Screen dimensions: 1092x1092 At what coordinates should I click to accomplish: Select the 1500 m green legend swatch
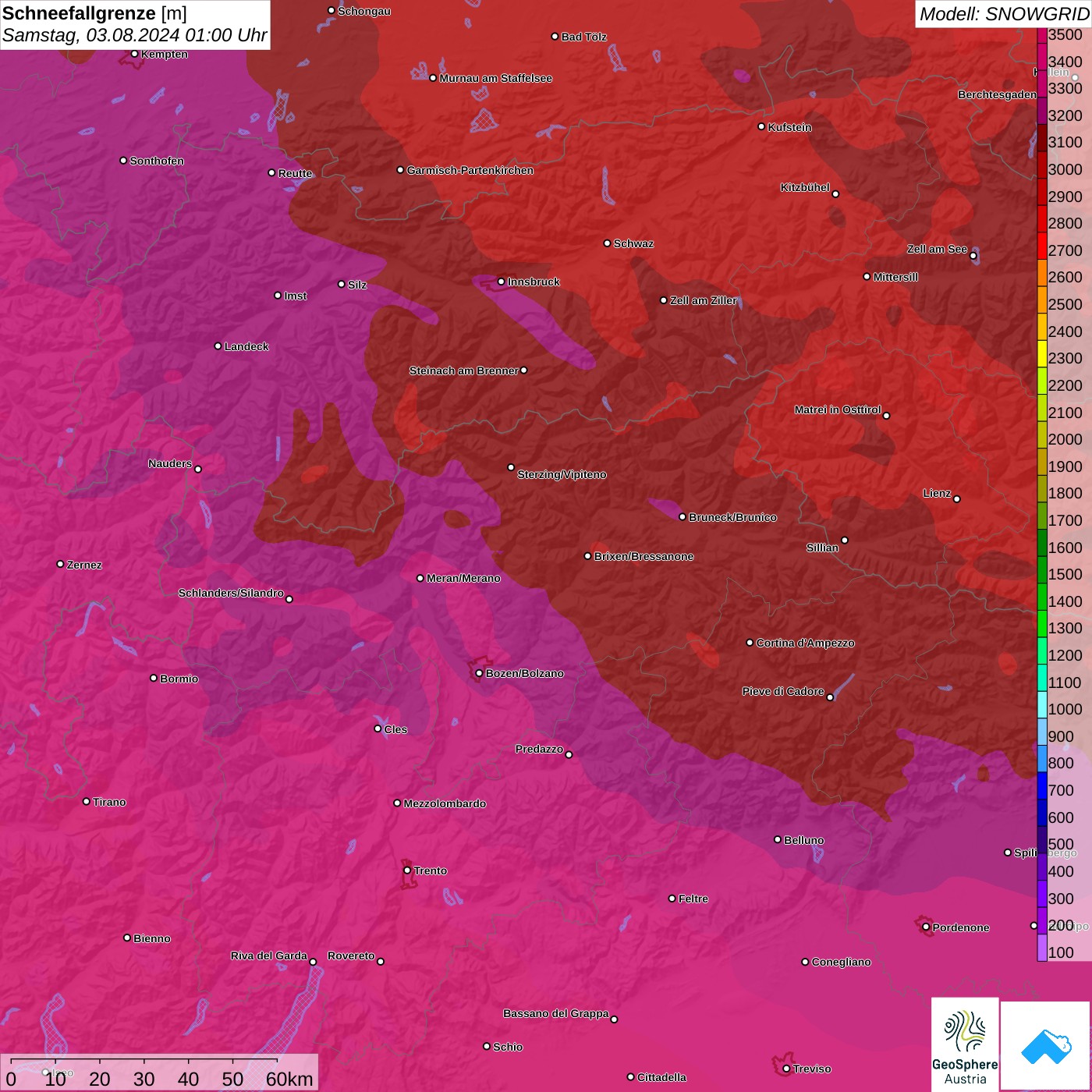coord(1042,571)
